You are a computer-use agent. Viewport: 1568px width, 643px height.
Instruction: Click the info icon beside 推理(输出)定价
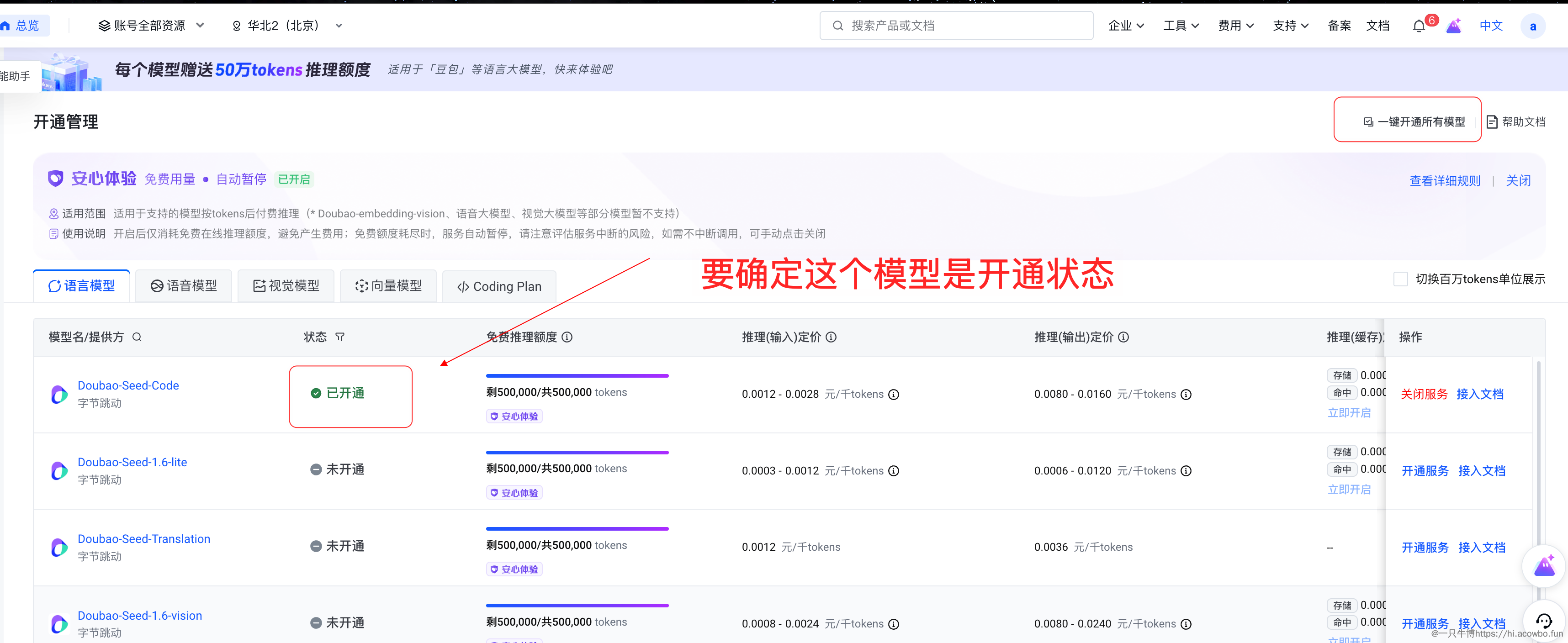pyautogui.click(x=1123, y=337)
